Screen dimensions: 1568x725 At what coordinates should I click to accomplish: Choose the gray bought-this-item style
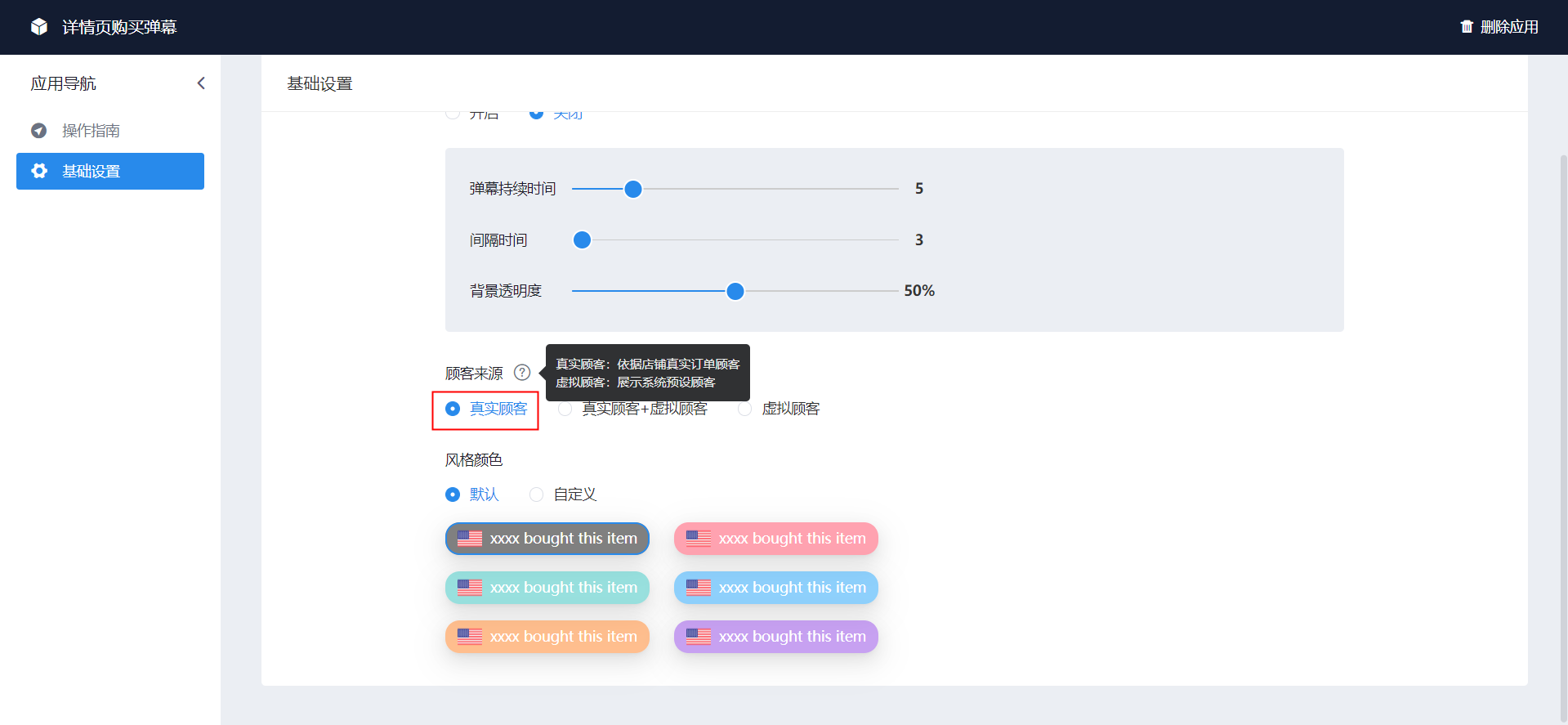click(x=547, y=539)
